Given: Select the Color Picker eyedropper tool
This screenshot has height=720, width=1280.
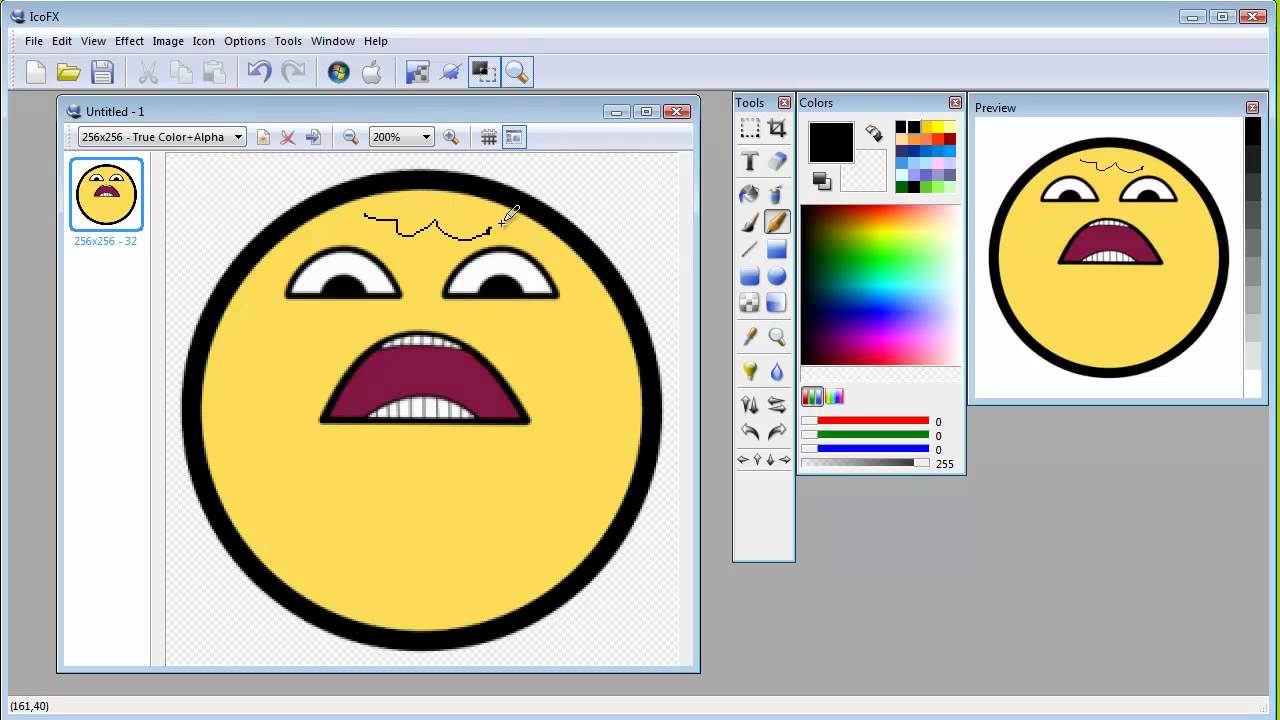Looking at the screenshot, I should click(x=749, y=337).
